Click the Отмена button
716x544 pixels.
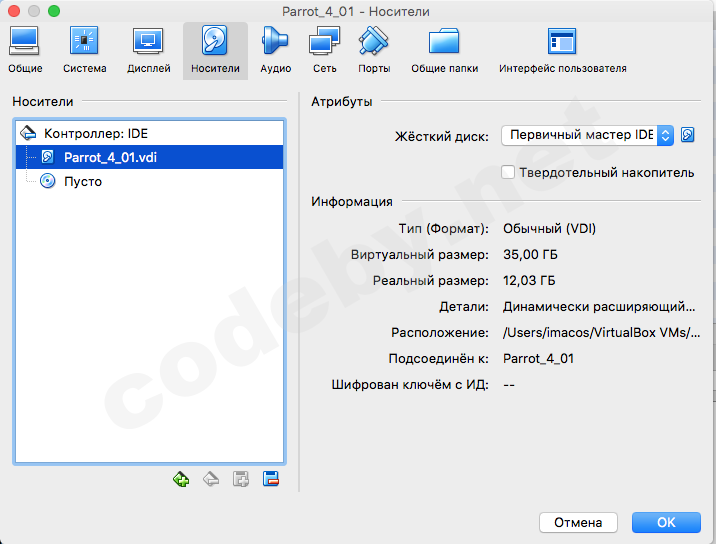(578, 522)
